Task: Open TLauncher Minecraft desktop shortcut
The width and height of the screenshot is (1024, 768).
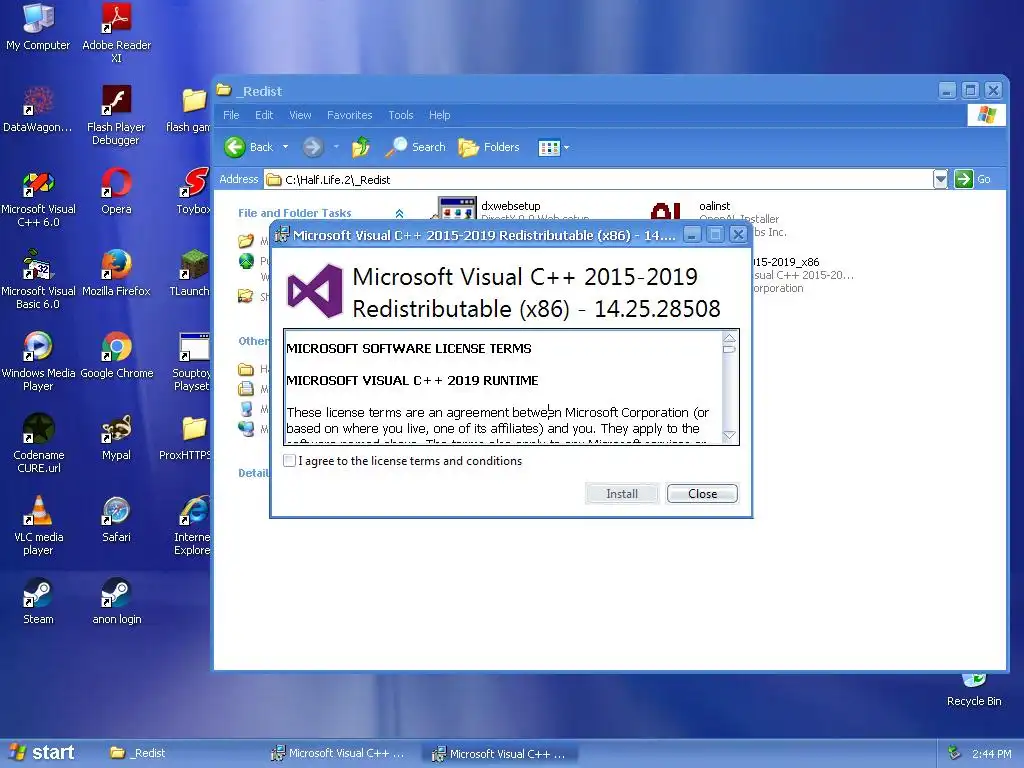Action: point(189,274)
